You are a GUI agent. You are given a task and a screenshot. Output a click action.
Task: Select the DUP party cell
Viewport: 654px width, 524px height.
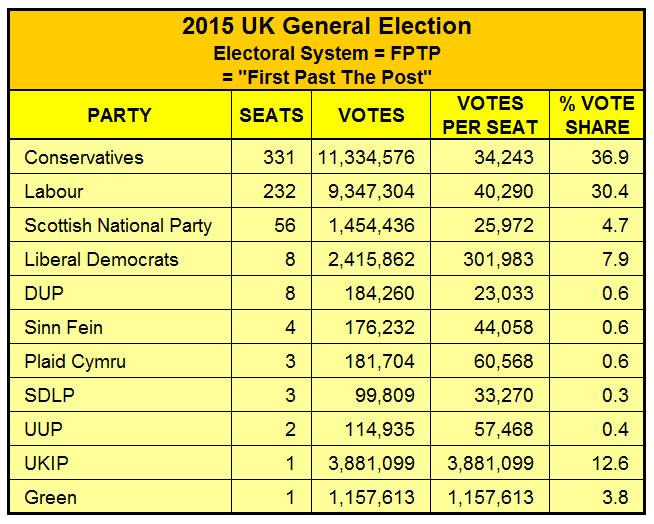coord(120,293)
